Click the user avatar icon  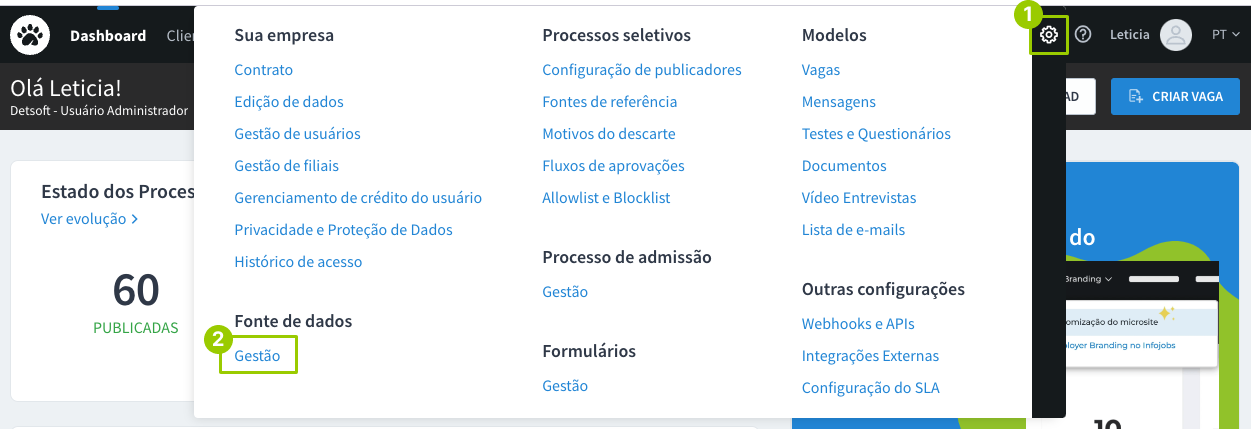point(1175,35)
